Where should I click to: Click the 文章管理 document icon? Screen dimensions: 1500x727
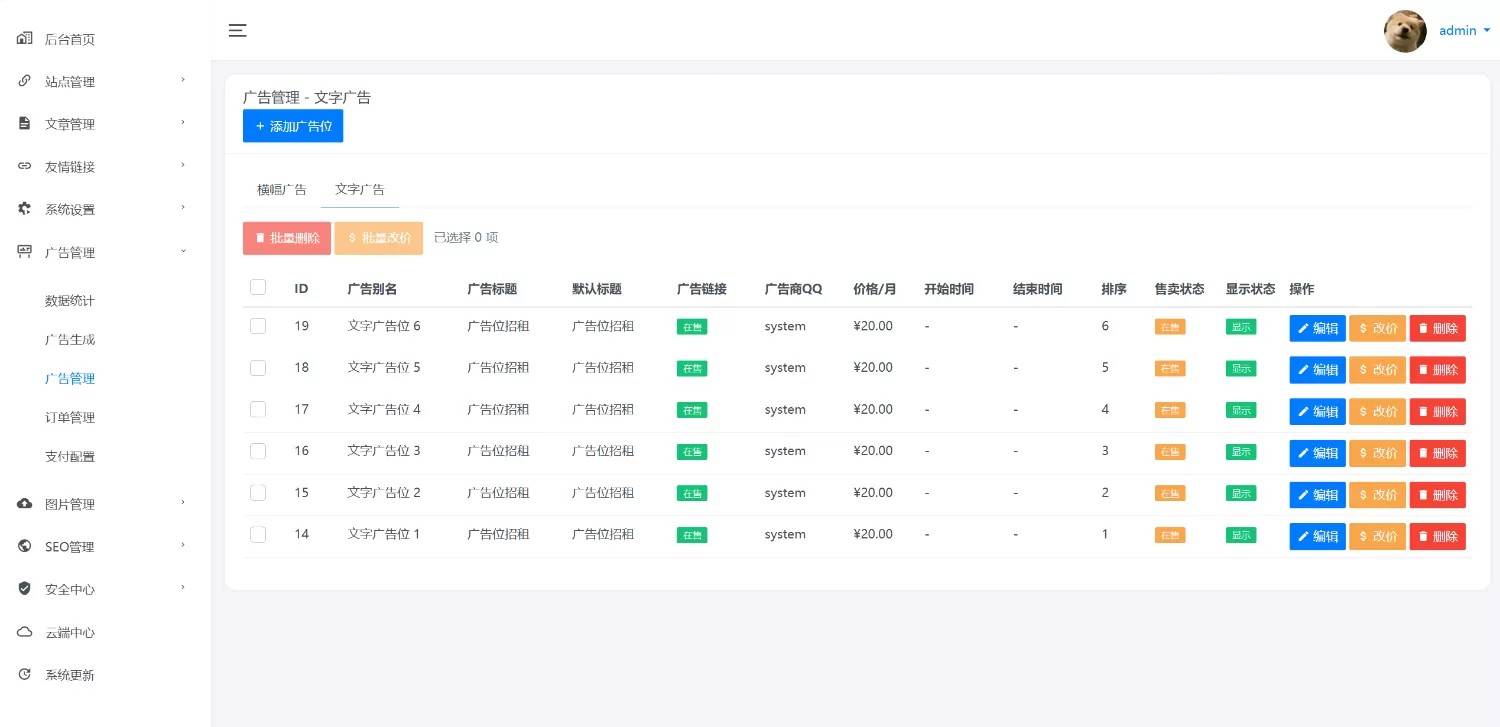point(25,123)
